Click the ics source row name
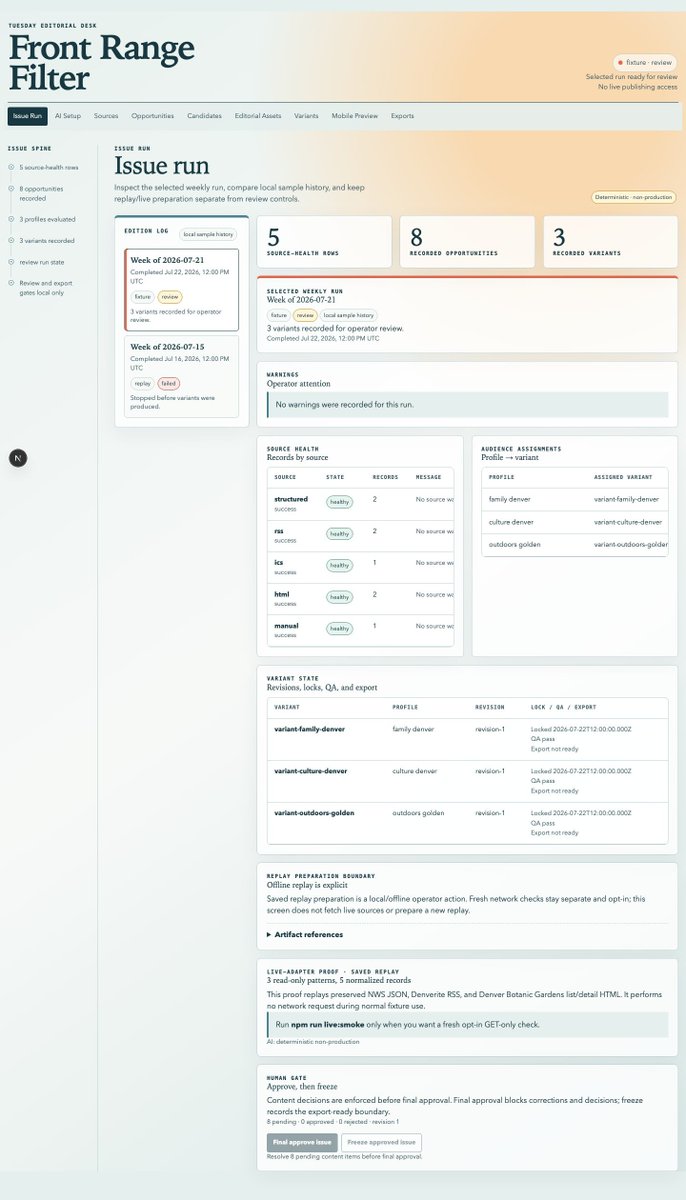Viewport: 686px width, 1200px height. pos(279,562)
